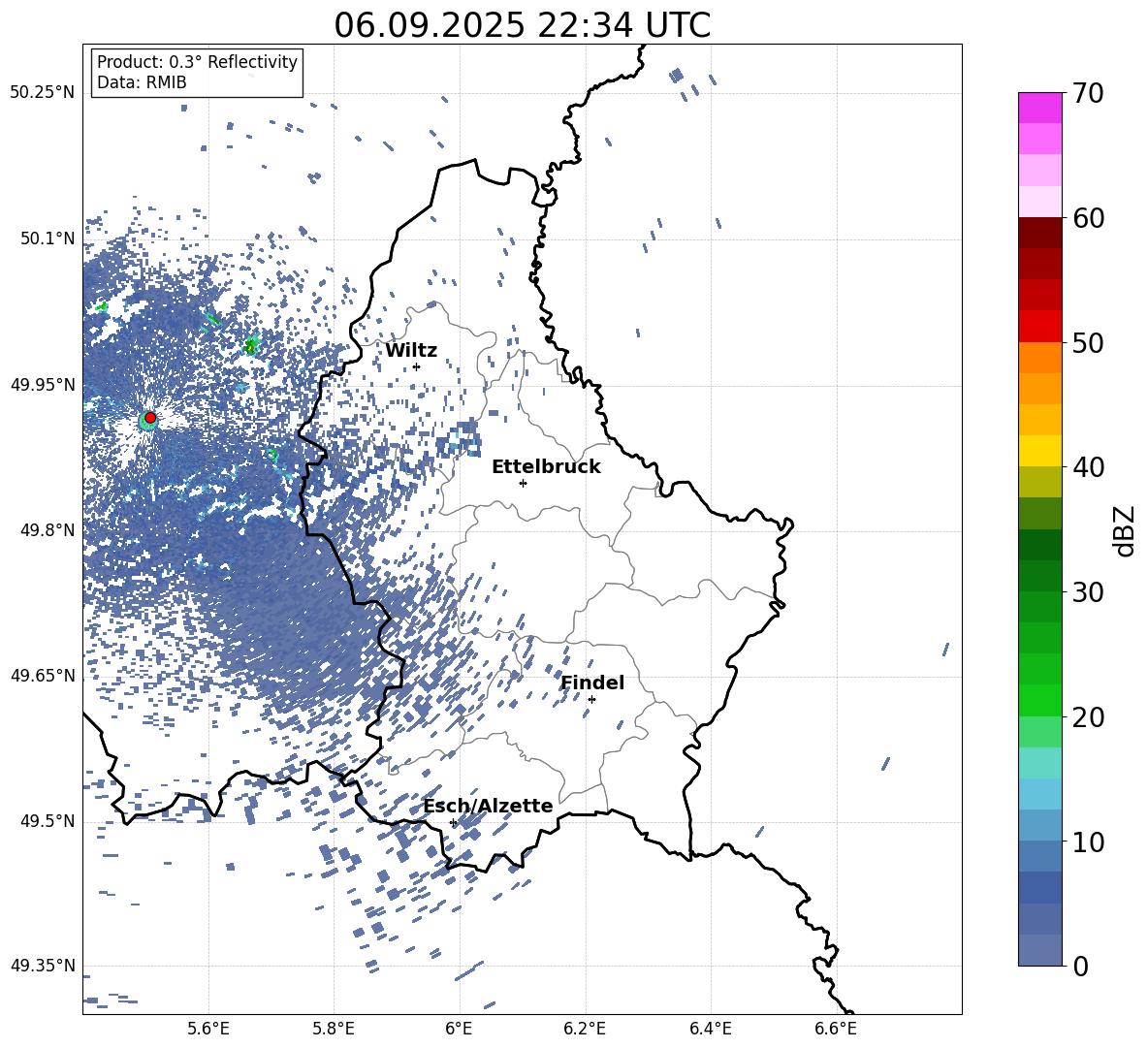Screen dimensions: 1148x1048
Task: Click the 10 colorbar tick label
Action: [1088, 842]
